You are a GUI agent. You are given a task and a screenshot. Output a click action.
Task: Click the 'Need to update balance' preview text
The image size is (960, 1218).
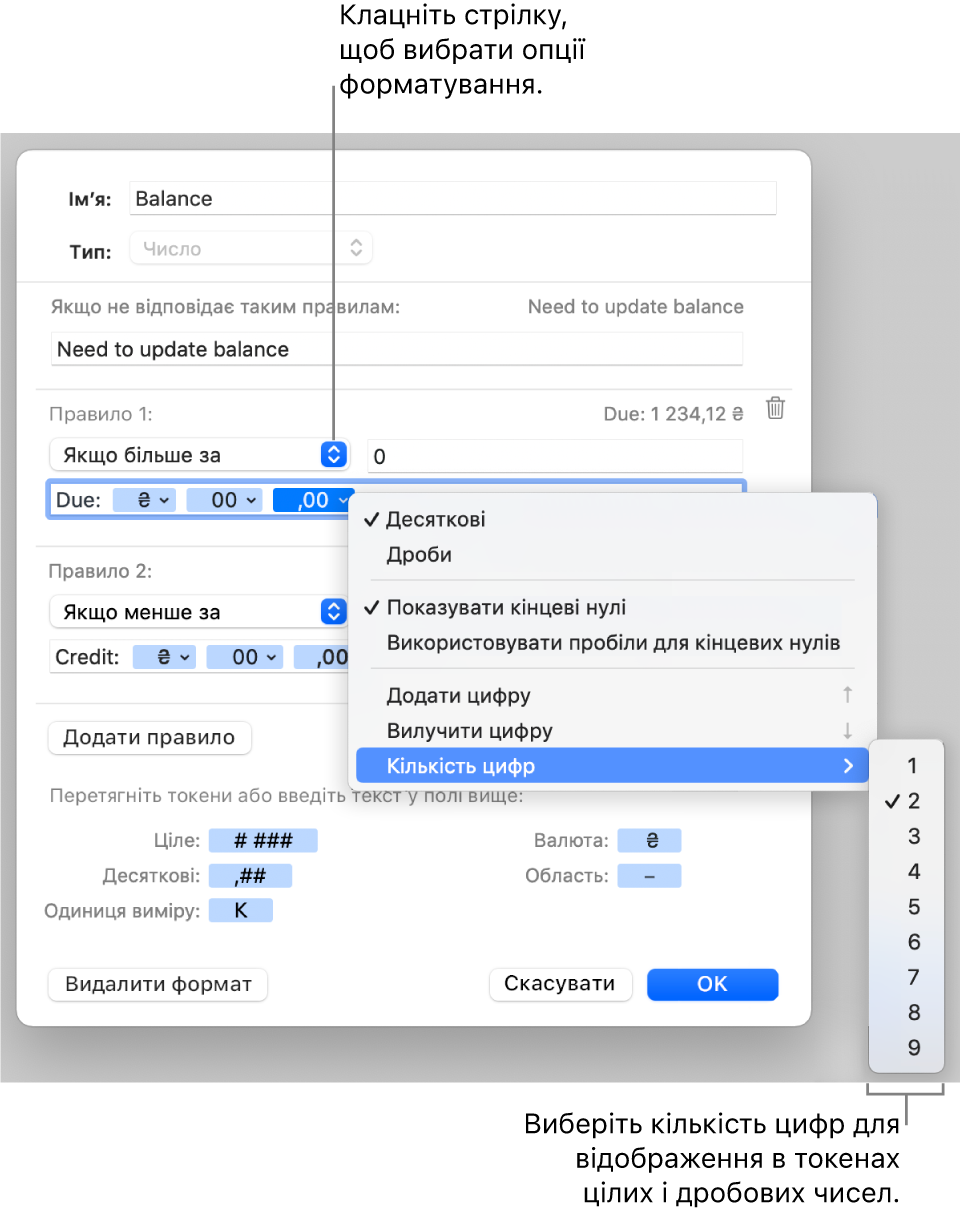pos(636,307)
